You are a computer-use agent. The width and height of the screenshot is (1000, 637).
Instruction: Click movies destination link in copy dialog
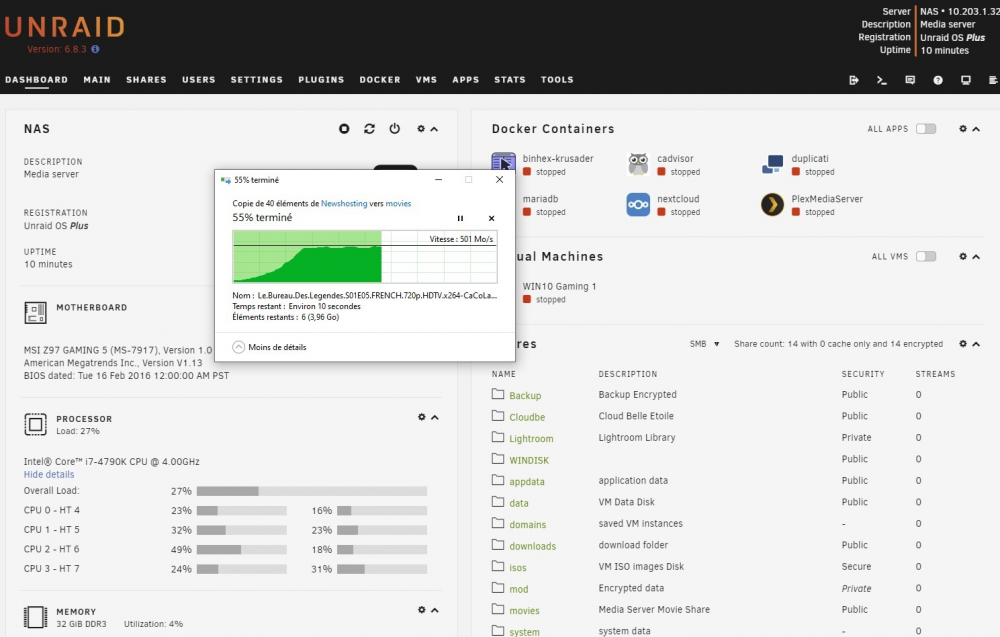click(398, 203)
